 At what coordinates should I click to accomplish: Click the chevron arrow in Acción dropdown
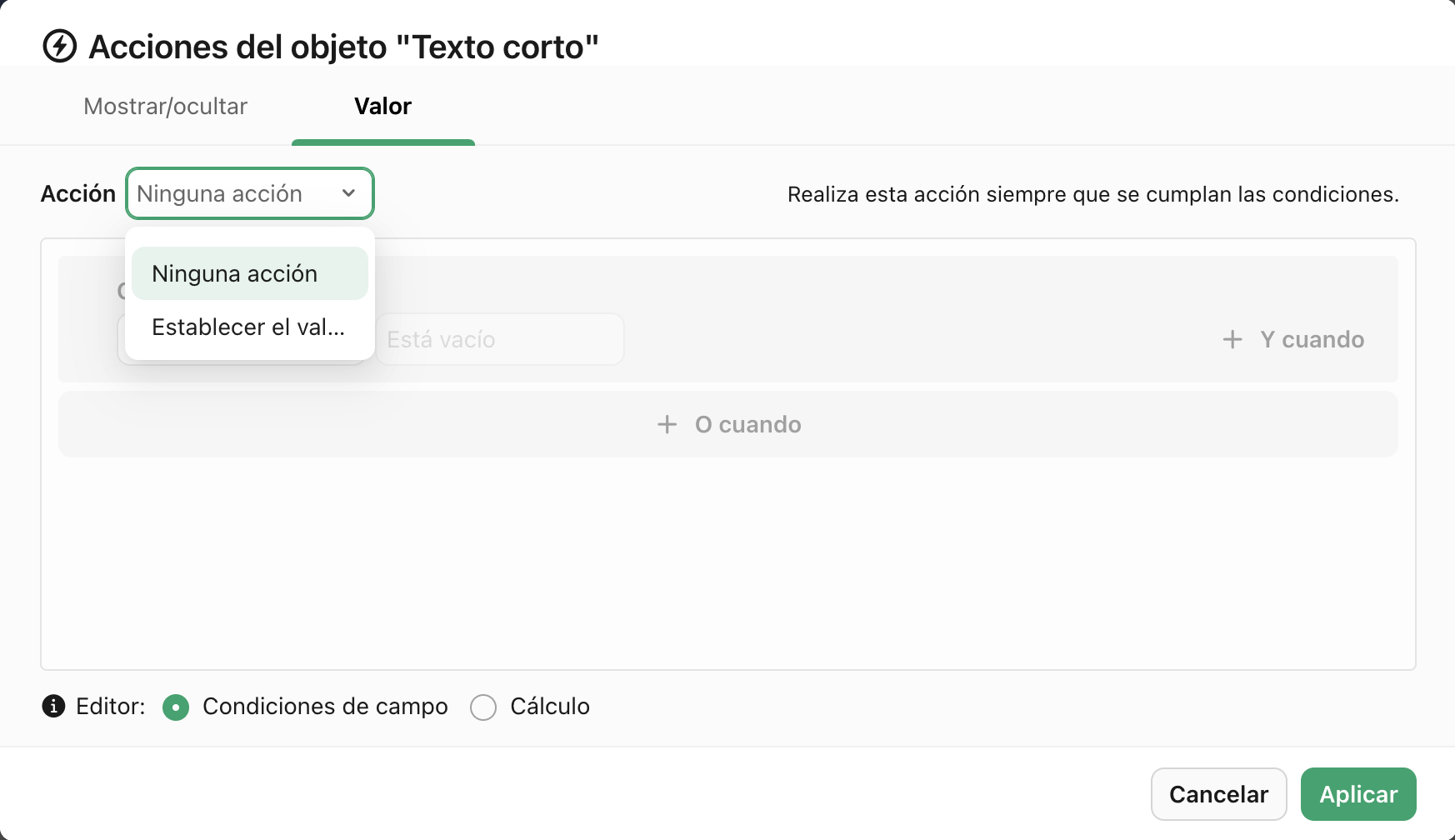[348, 193]
